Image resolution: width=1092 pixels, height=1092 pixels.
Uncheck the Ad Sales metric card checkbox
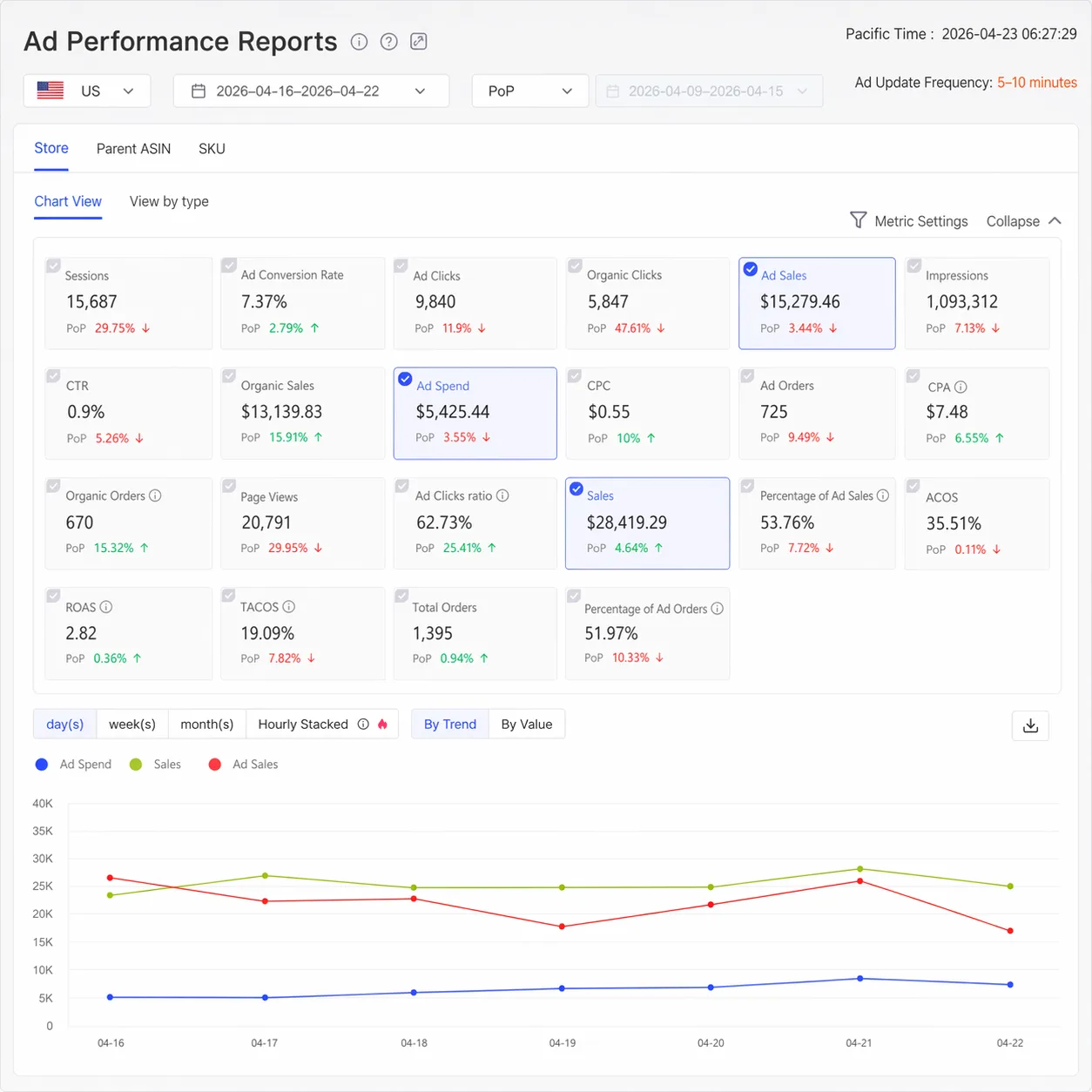pos(751,269)
